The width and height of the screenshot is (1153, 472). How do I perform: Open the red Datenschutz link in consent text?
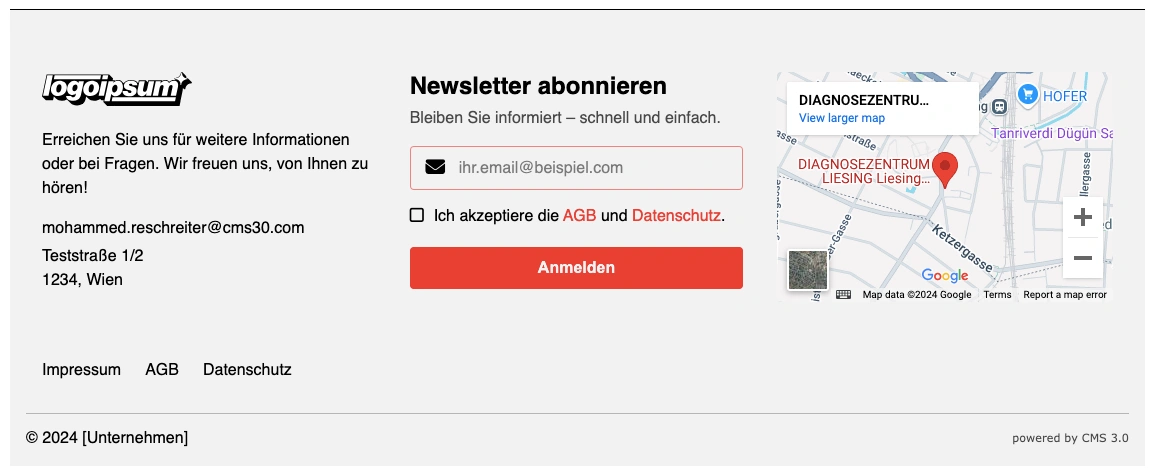[676, 216]
